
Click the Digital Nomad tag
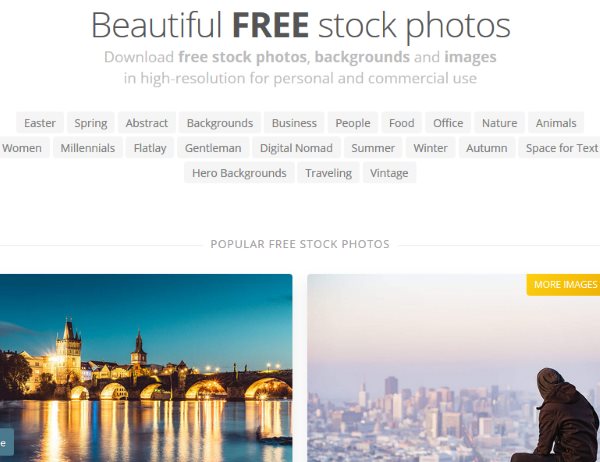(296, 148)
